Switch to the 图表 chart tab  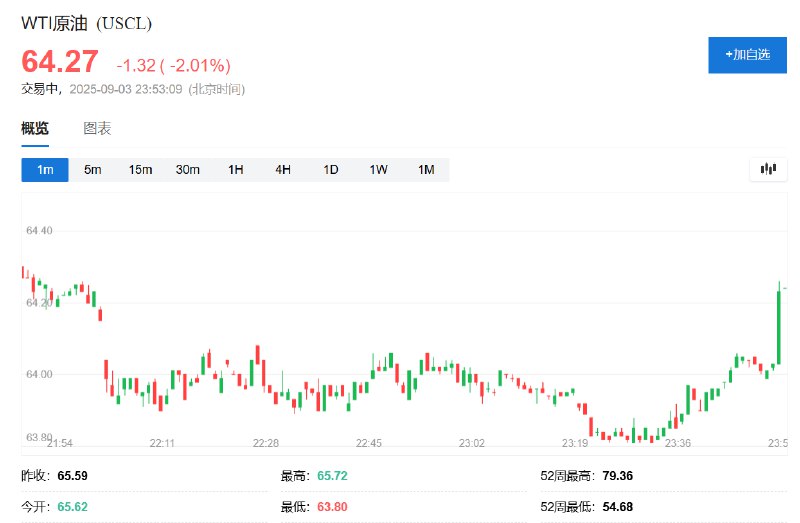97,128
